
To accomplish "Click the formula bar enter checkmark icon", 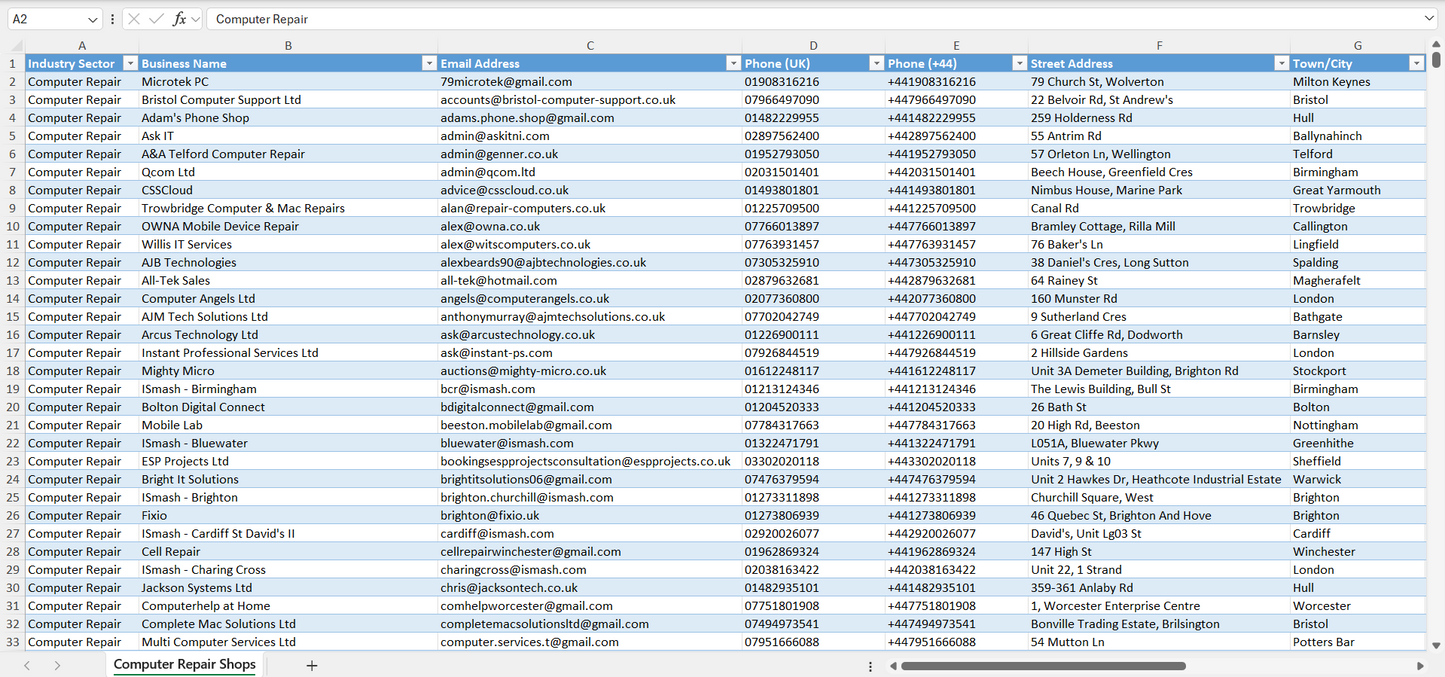I will pos(156,19).
